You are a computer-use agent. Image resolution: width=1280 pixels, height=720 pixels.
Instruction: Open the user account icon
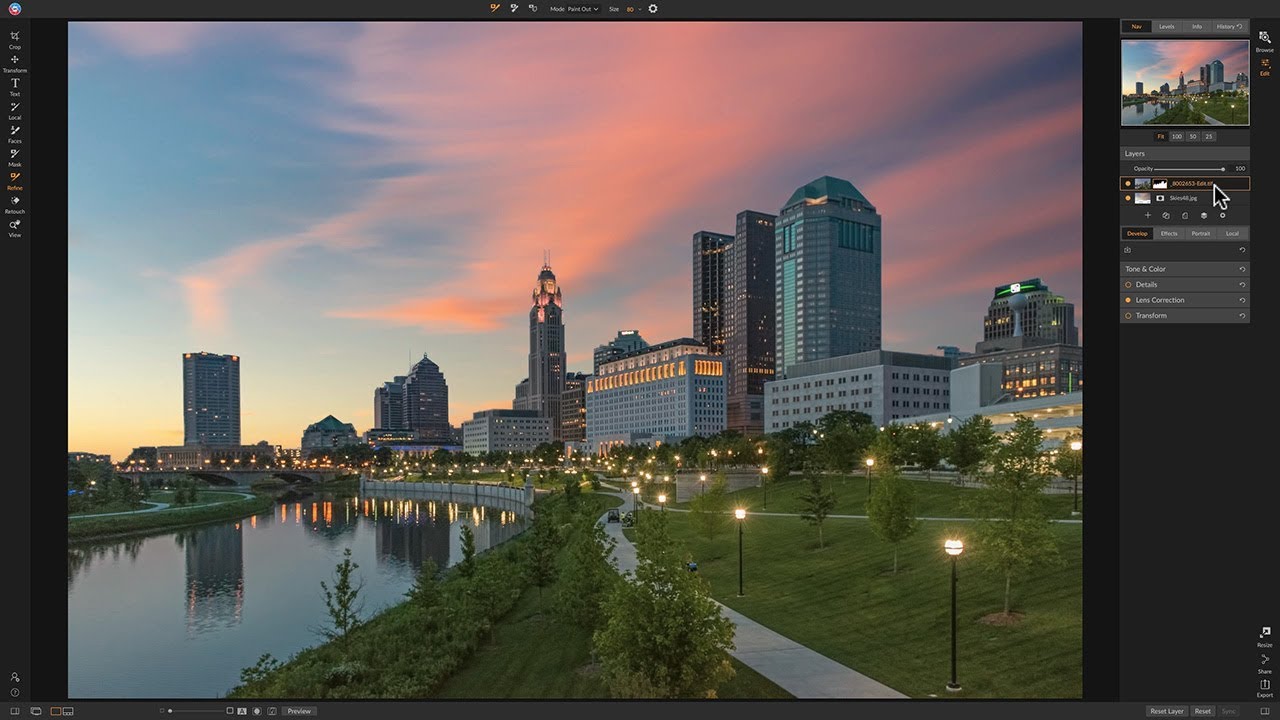14,677
